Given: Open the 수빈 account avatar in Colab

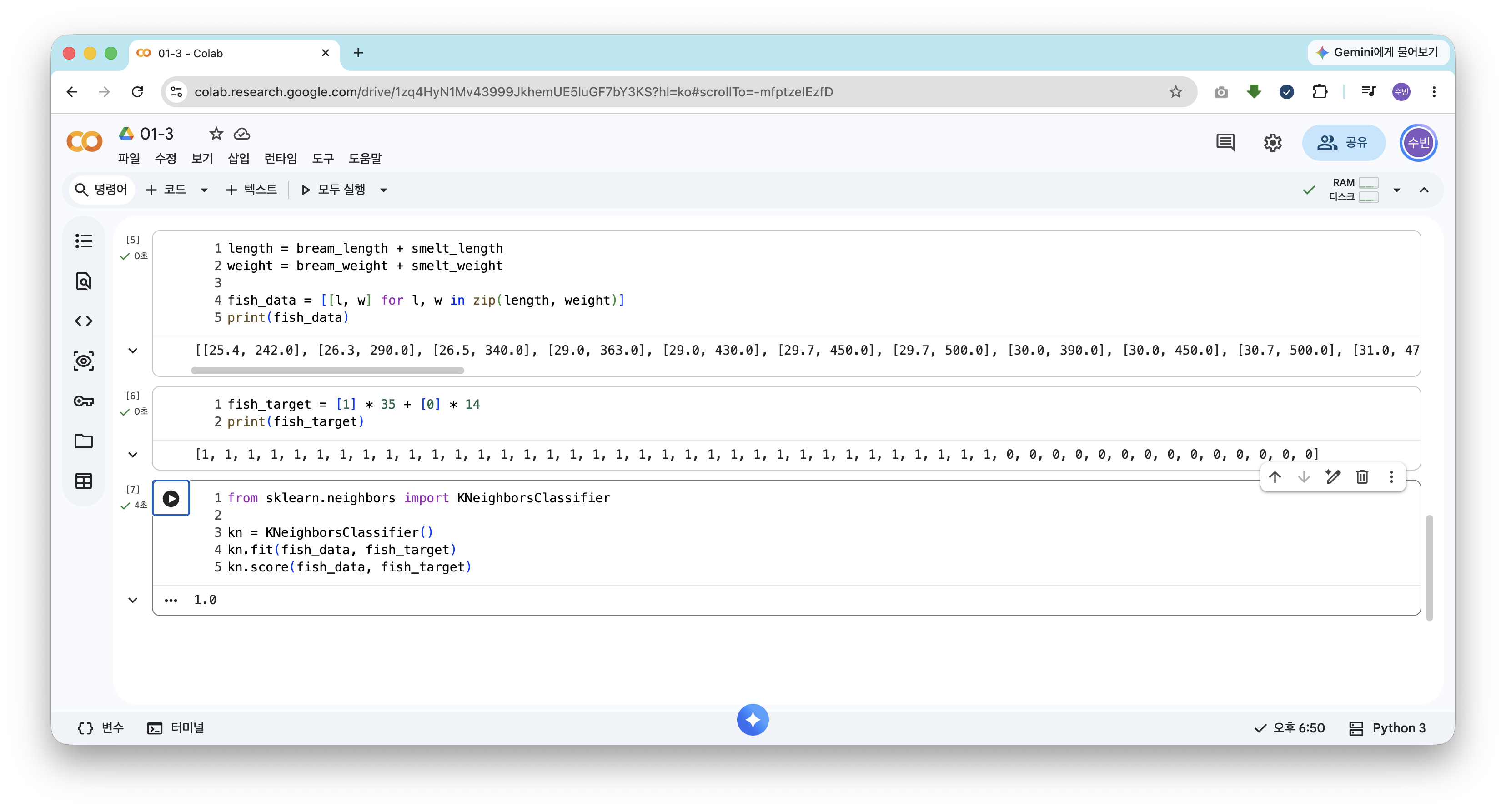Looking at the screenshot, I should 1418,143.
